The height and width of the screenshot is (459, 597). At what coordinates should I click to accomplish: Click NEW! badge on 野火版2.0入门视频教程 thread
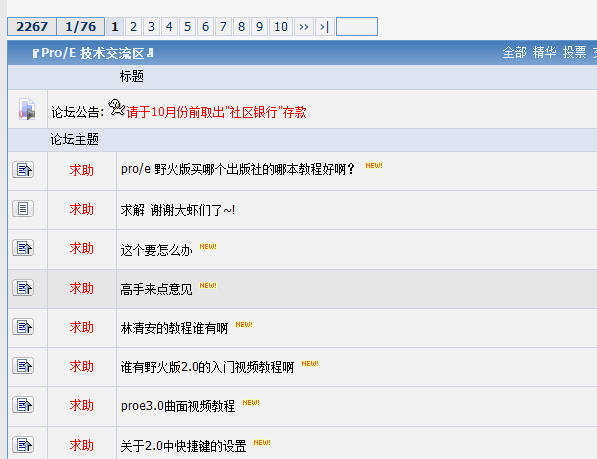(310, 364)
